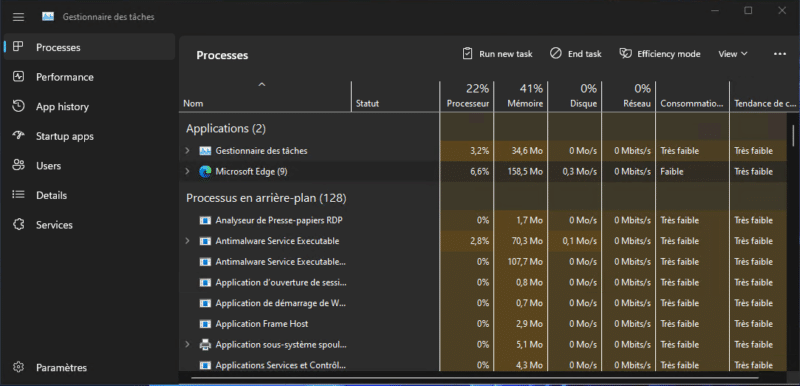
Task: Expand the Antimalware Service Executable 2,8% row
Action: (x=187, y=241)
